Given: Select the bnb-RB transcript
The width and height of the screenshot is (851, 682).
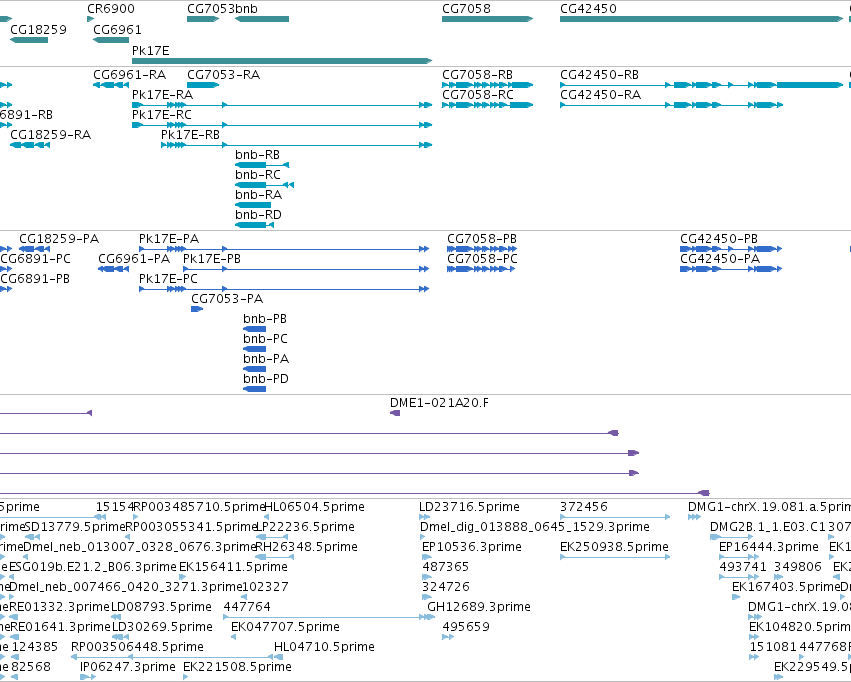Looking at the screenshot, I should (x=262, y=165).
